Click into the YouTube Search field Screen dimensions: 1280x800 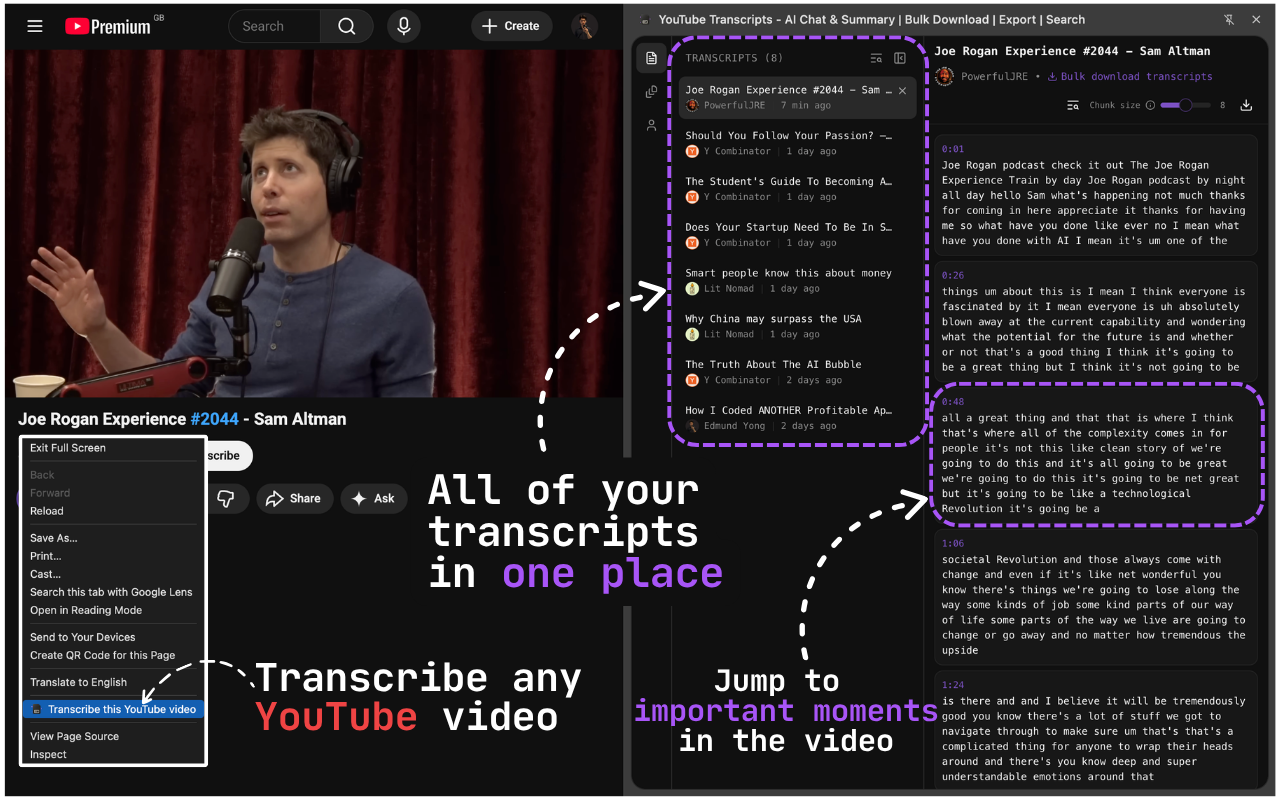tap(274, 27)
